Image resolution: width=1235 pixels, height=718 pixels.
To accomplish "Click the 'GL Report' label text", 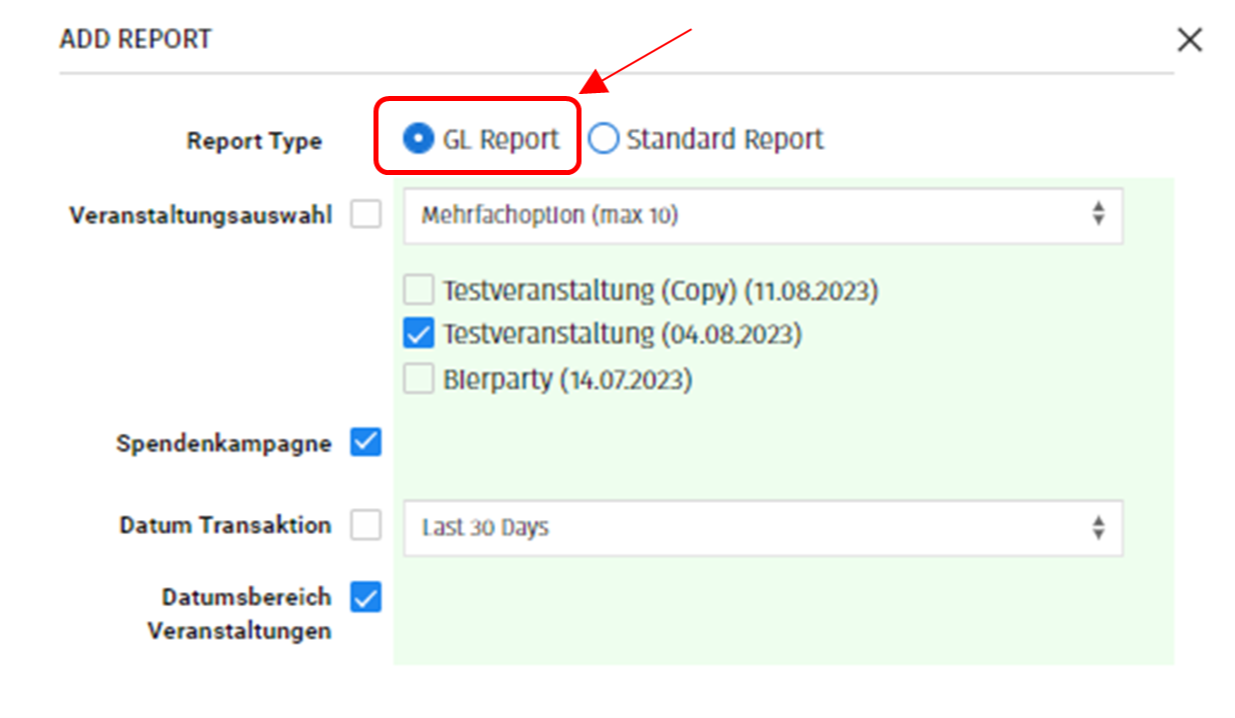I will pyautogui.click(x=501, y=139).
